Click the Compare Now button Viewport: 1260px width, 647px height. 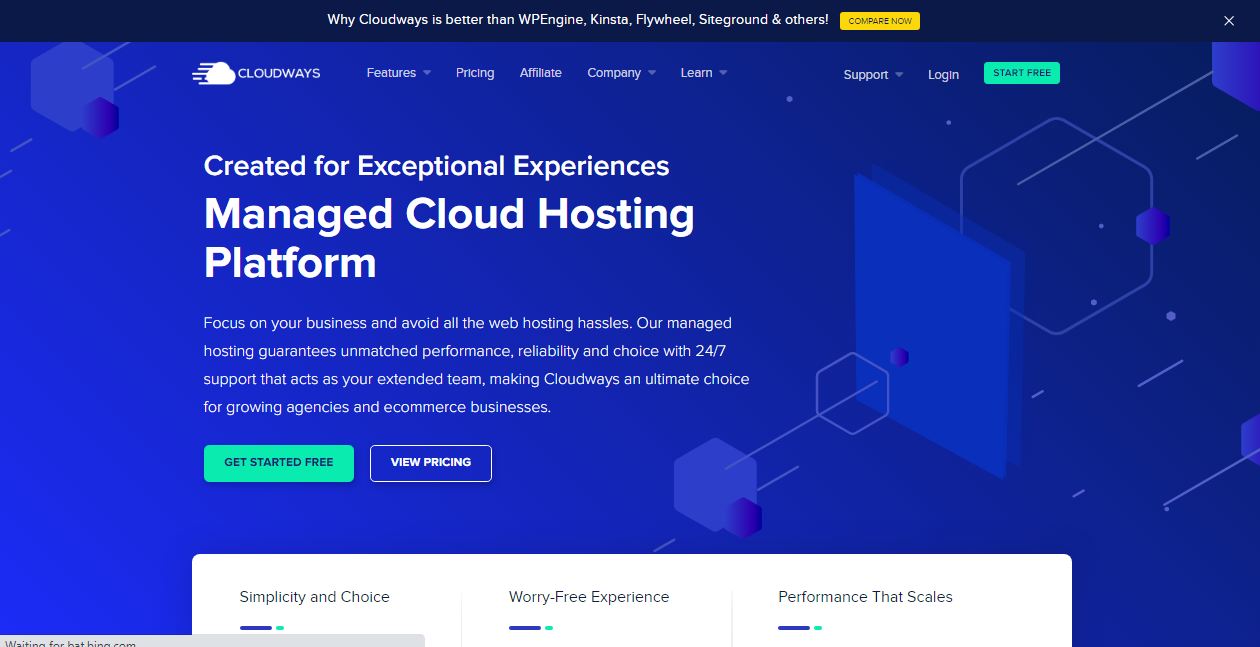[x=879, y=20]
